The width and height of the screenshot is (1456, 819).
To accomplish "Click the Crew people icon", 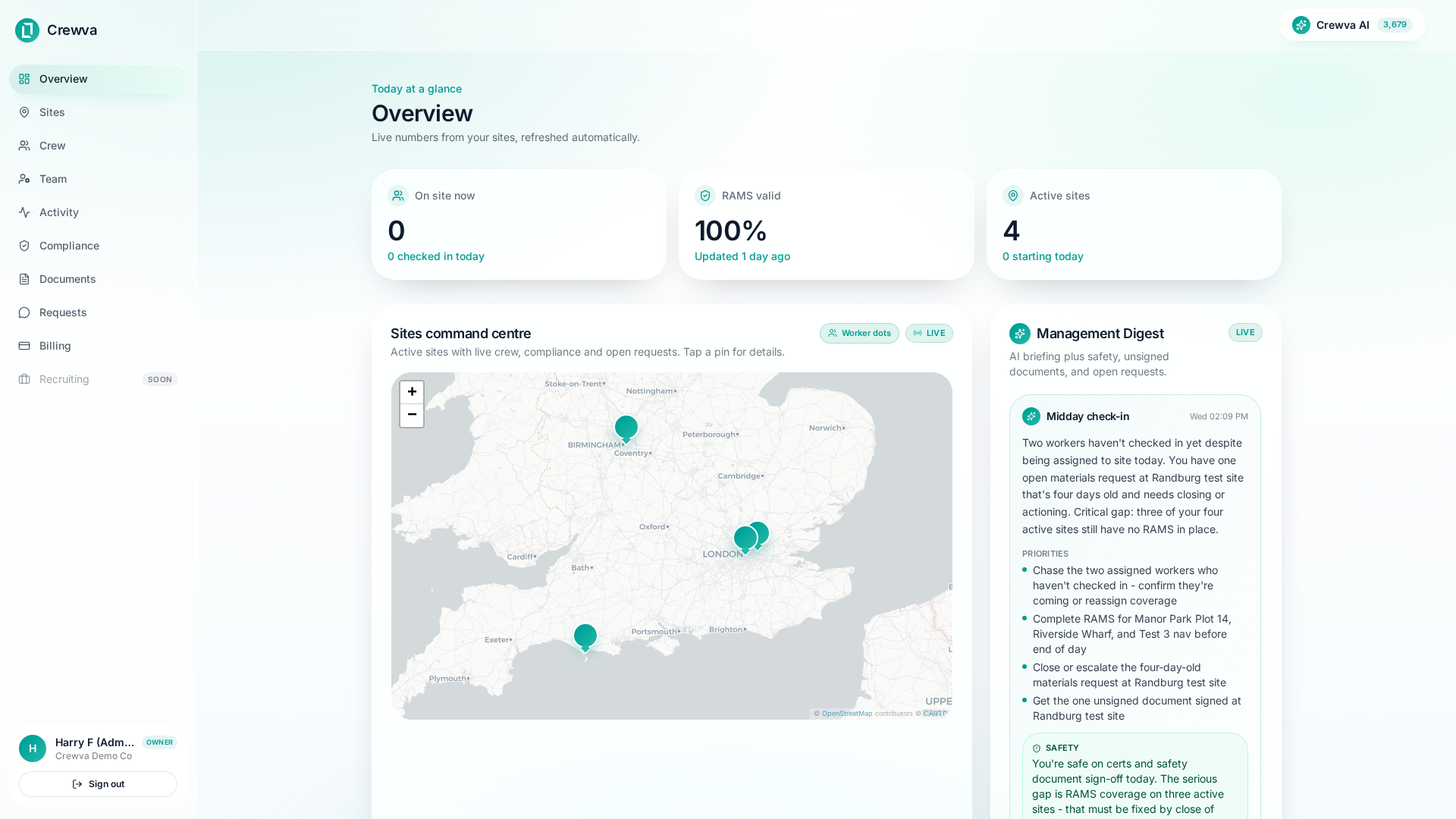I will [24, 146].
